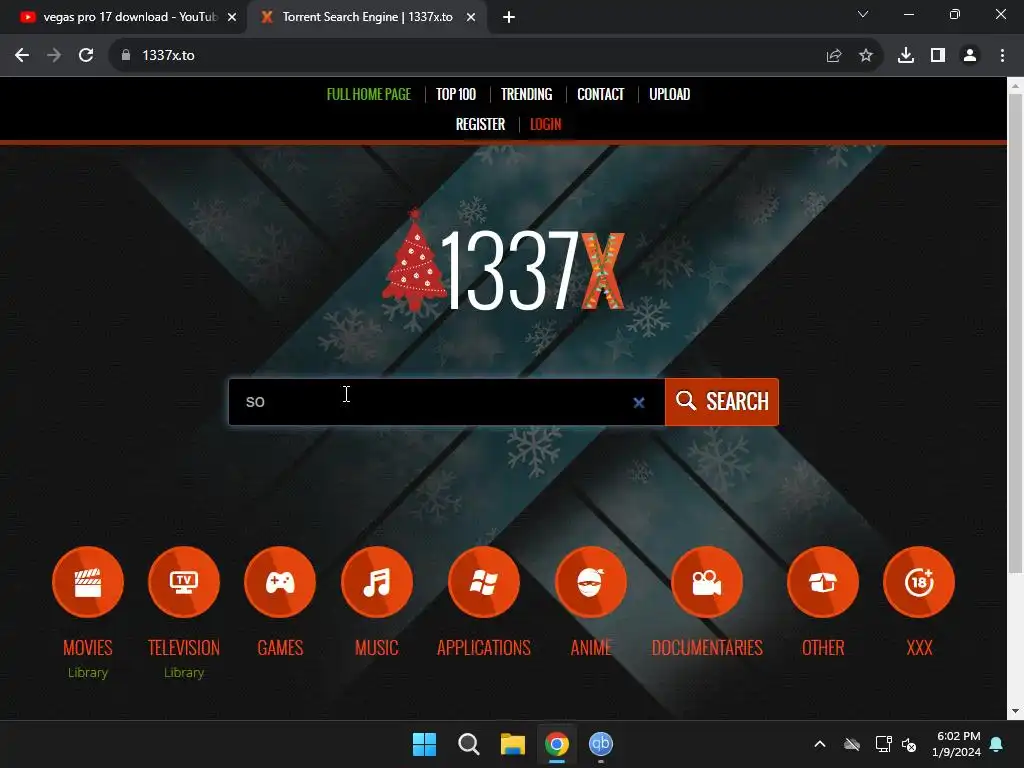Go back to the previous page

coord(22,56)
